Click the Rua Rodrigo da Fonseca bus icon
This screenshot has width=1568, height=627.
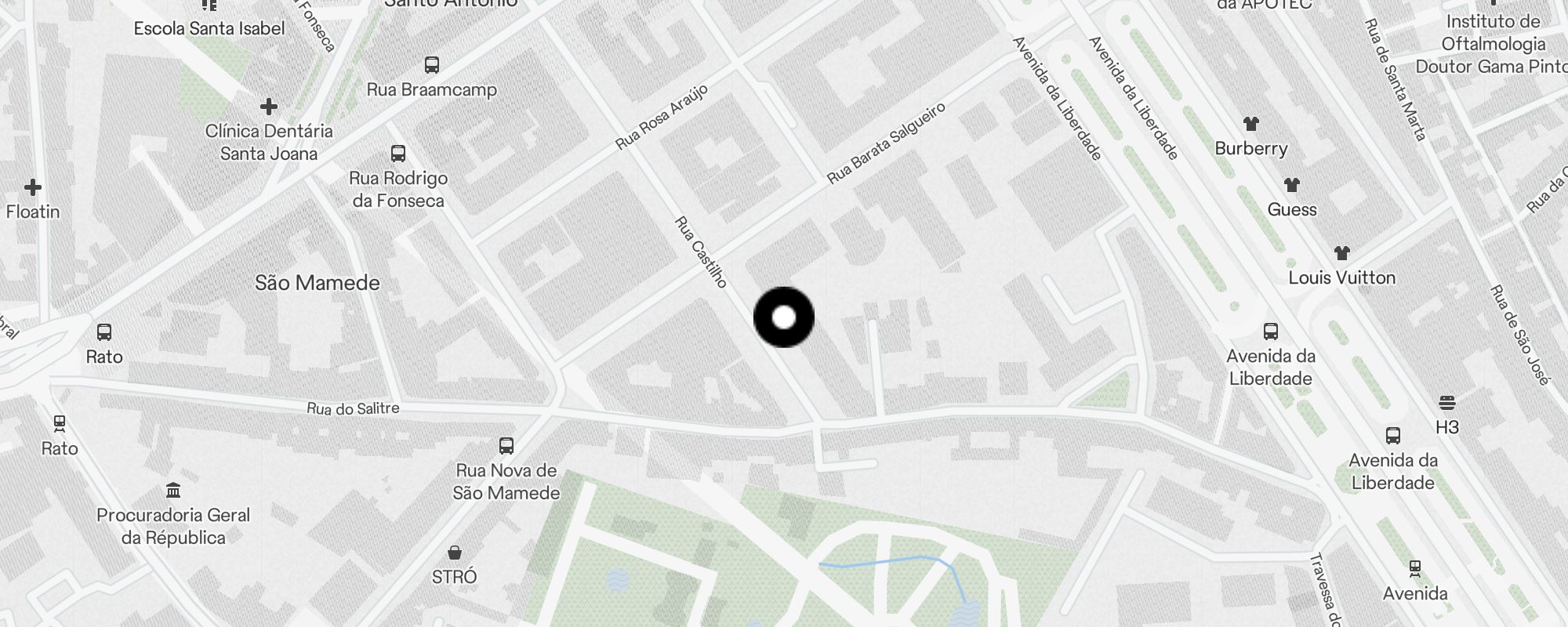[x=398, y=154]
